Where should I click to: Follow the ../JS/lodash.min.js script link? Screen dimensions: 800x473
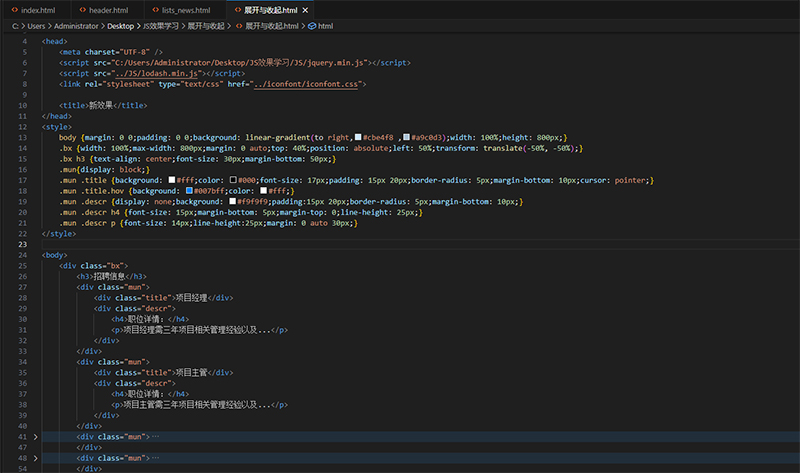(157, 73)
